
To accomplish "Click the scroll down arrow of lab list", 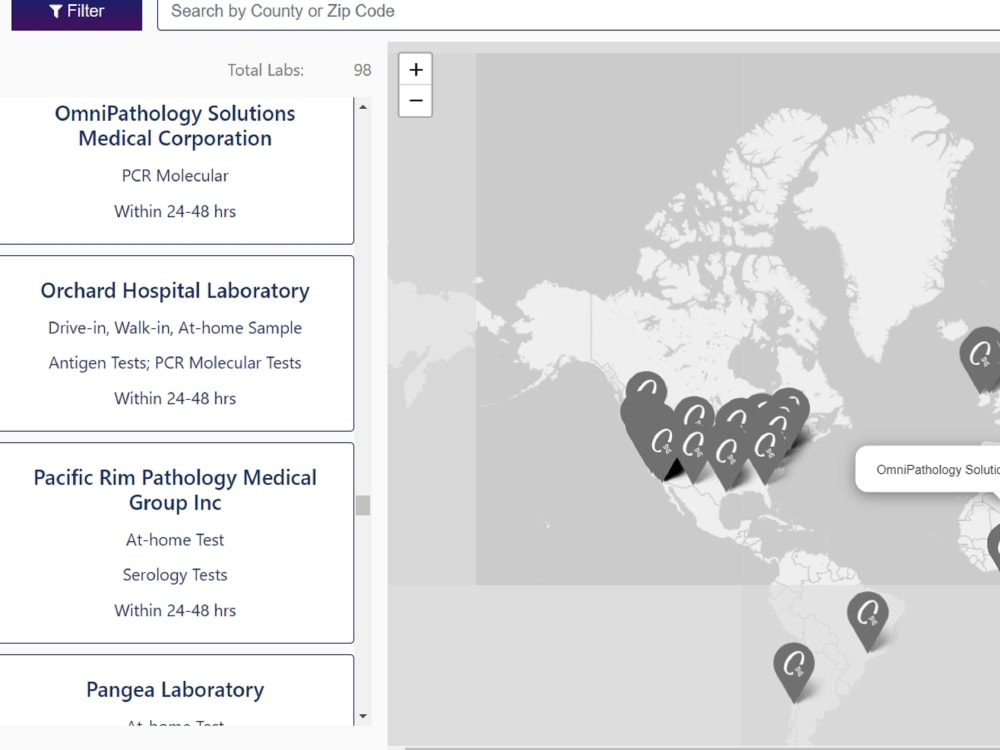I will [x=363, y=716].
